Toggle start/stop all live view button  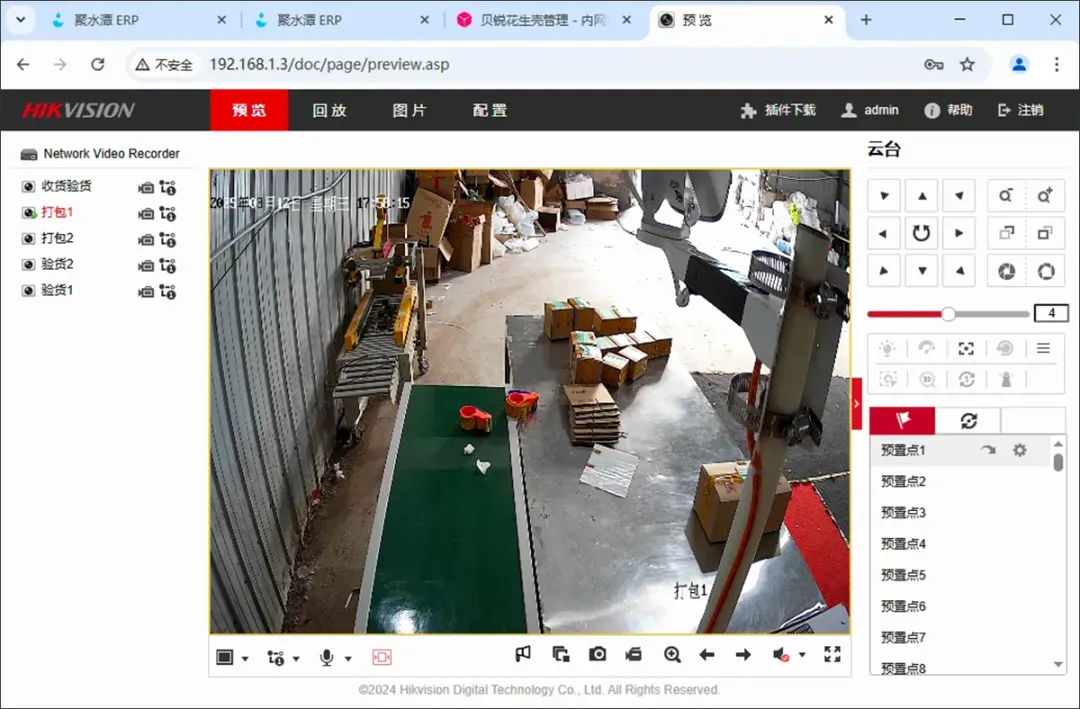tap(382, 657)
